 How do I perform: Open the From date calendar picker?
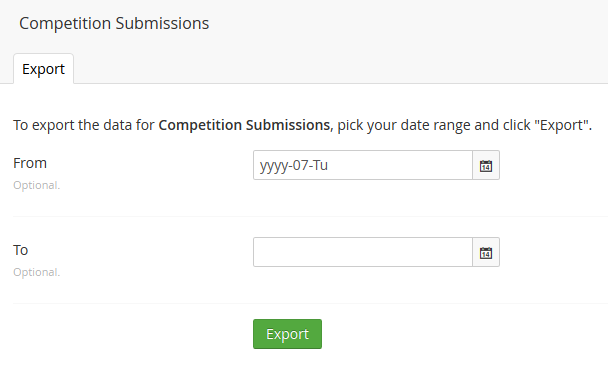pos(486,165)
